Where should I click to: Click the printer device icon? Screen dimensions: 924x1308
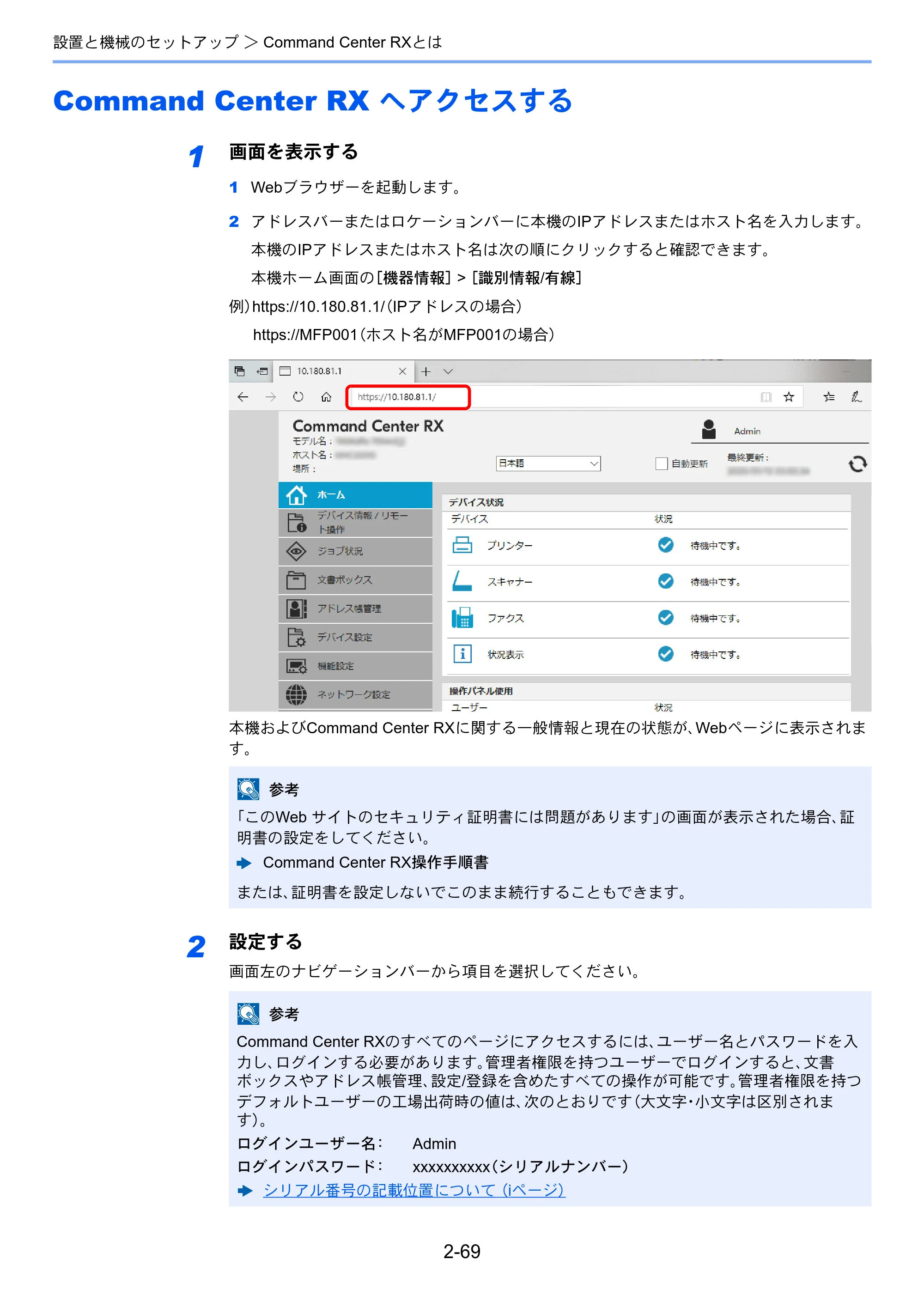tap(462, 545)
